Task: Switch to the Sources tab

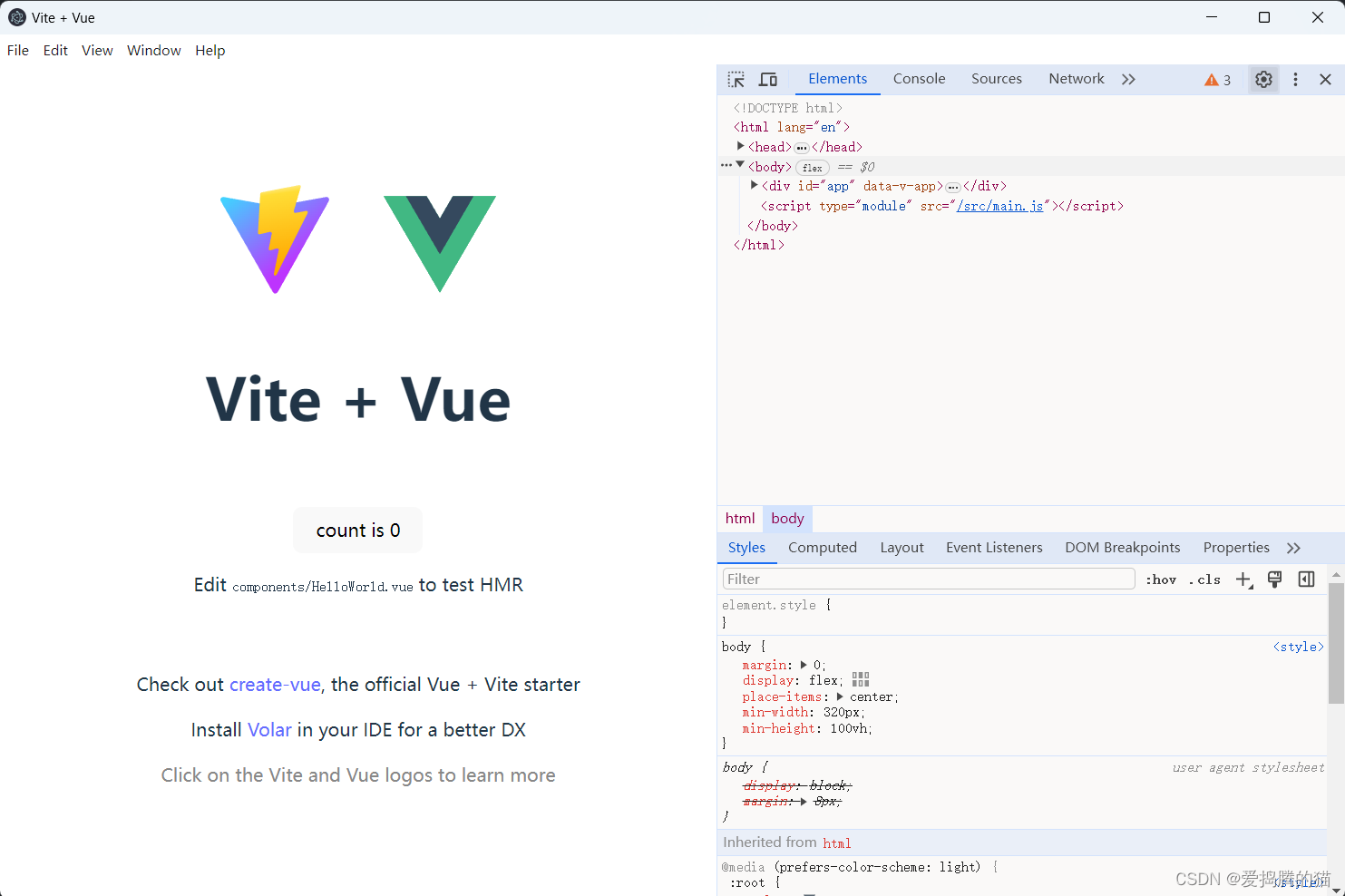Action: click(x=997, y=79)
